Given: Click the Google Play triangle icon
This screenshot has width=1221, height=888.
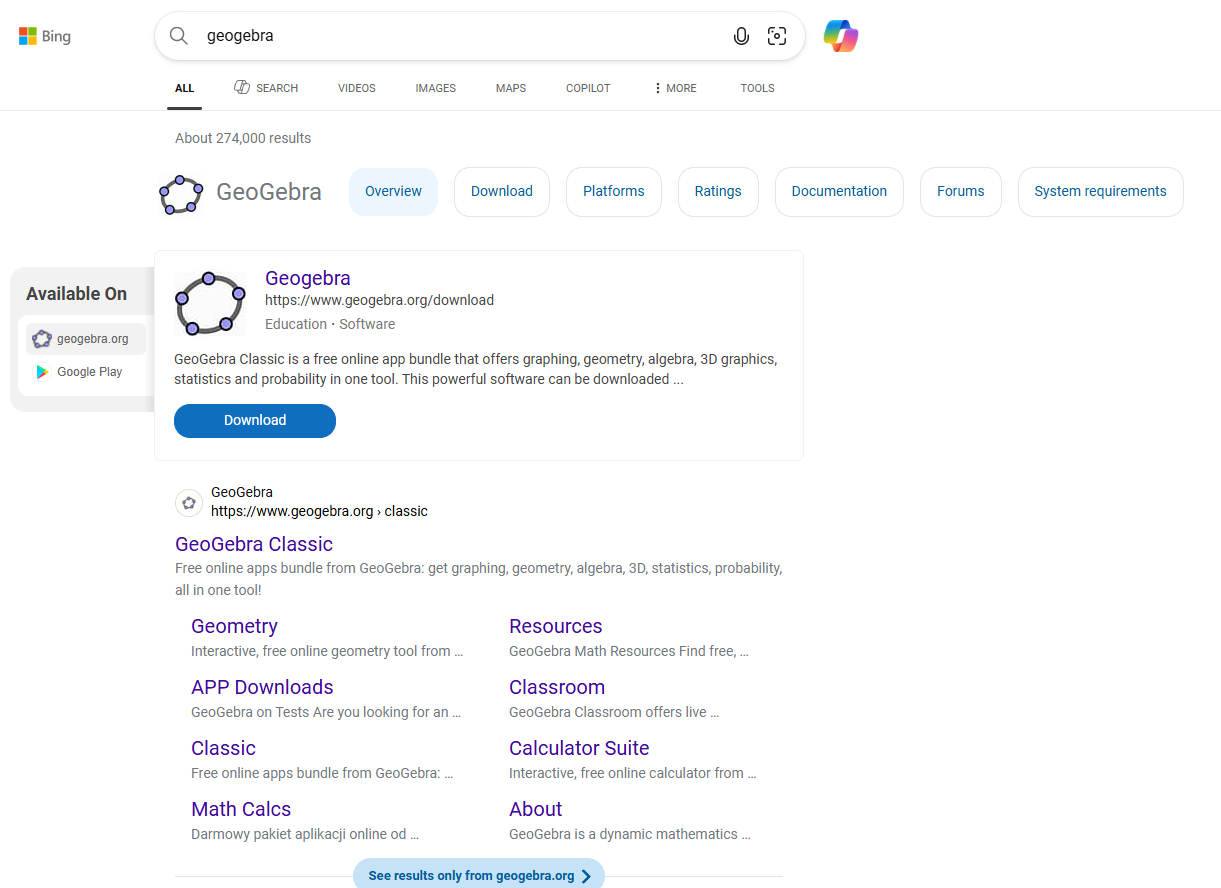Looking at the screenshot, I should [x=42, y=372].
